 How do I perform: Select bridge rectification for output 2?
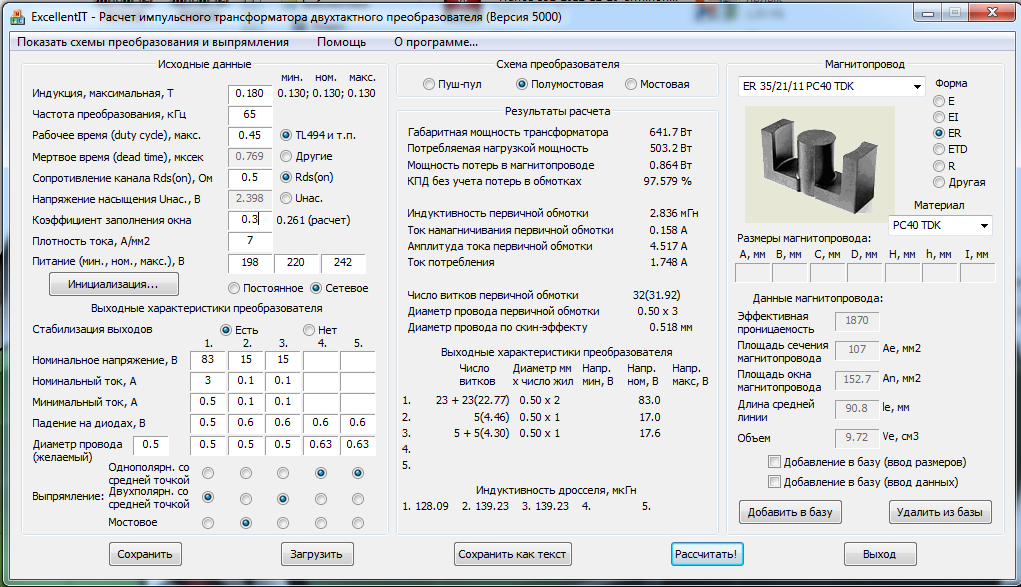(x=245, y=523)
